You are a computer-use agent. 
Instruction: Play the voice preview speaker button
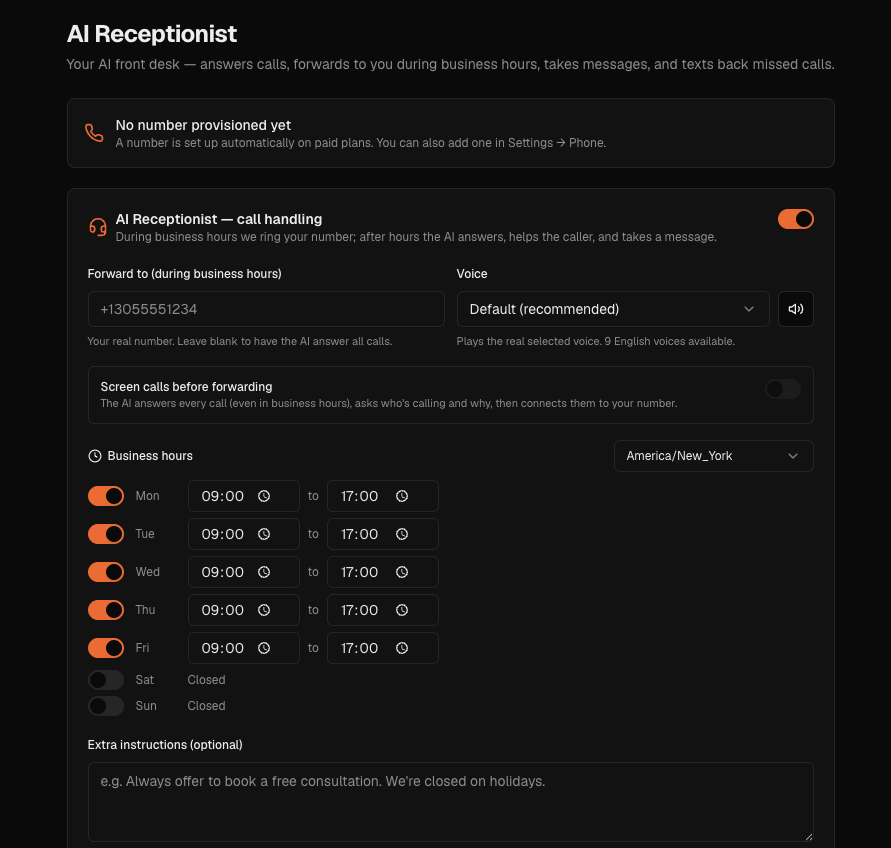click(x=796, y=309)
